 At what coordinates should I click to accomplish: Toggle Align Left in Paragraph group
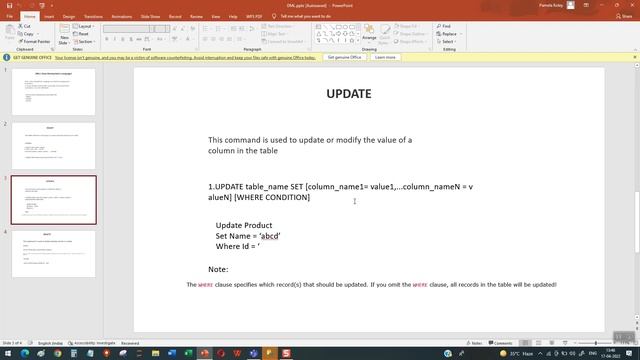(x=205, y=39)
